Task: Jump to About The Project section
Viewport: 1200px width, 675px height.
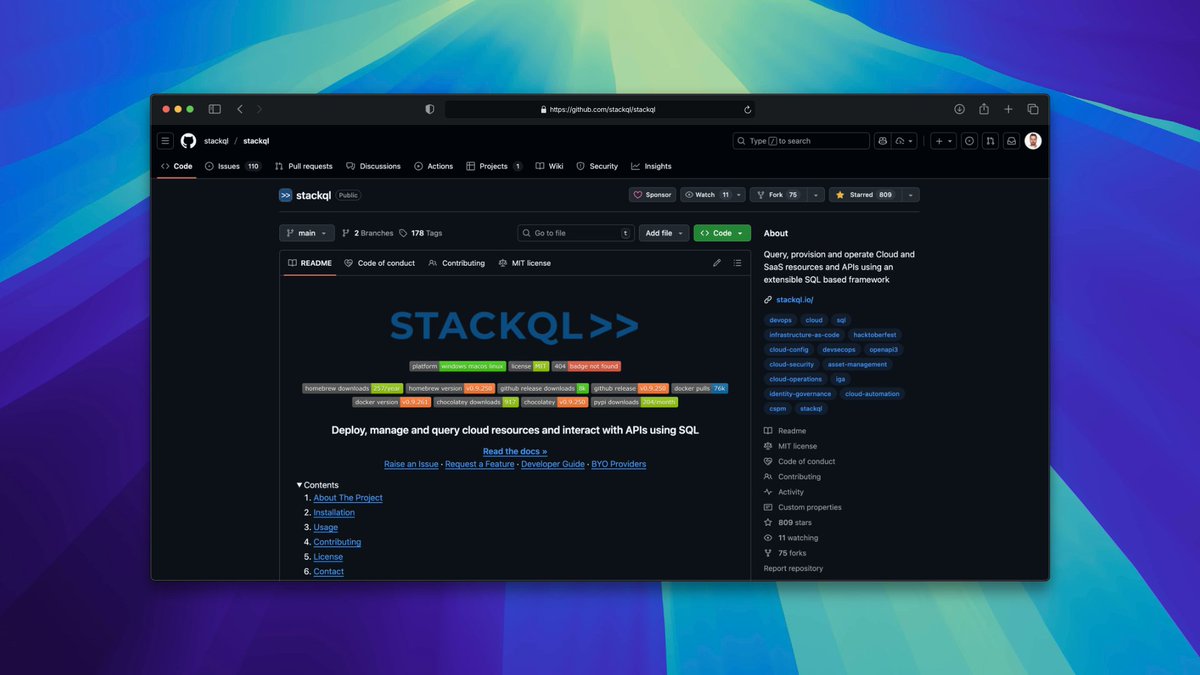Action: tap(348, 498)
